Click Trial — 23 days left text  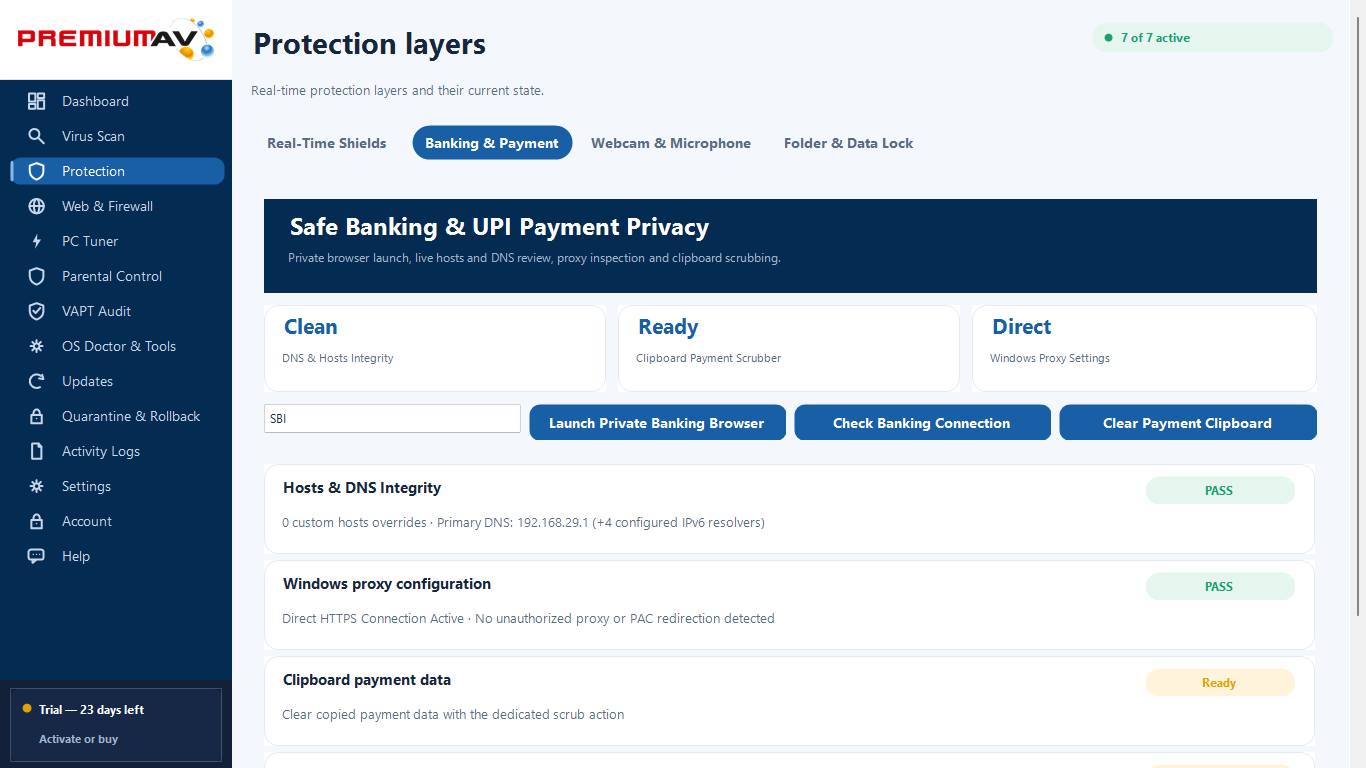[91, 710]
